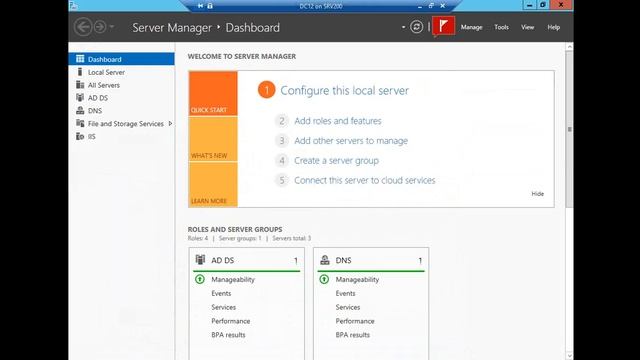Click the VM connection bar pin icon
Screen dimensions: 640x360
[200, 6]
